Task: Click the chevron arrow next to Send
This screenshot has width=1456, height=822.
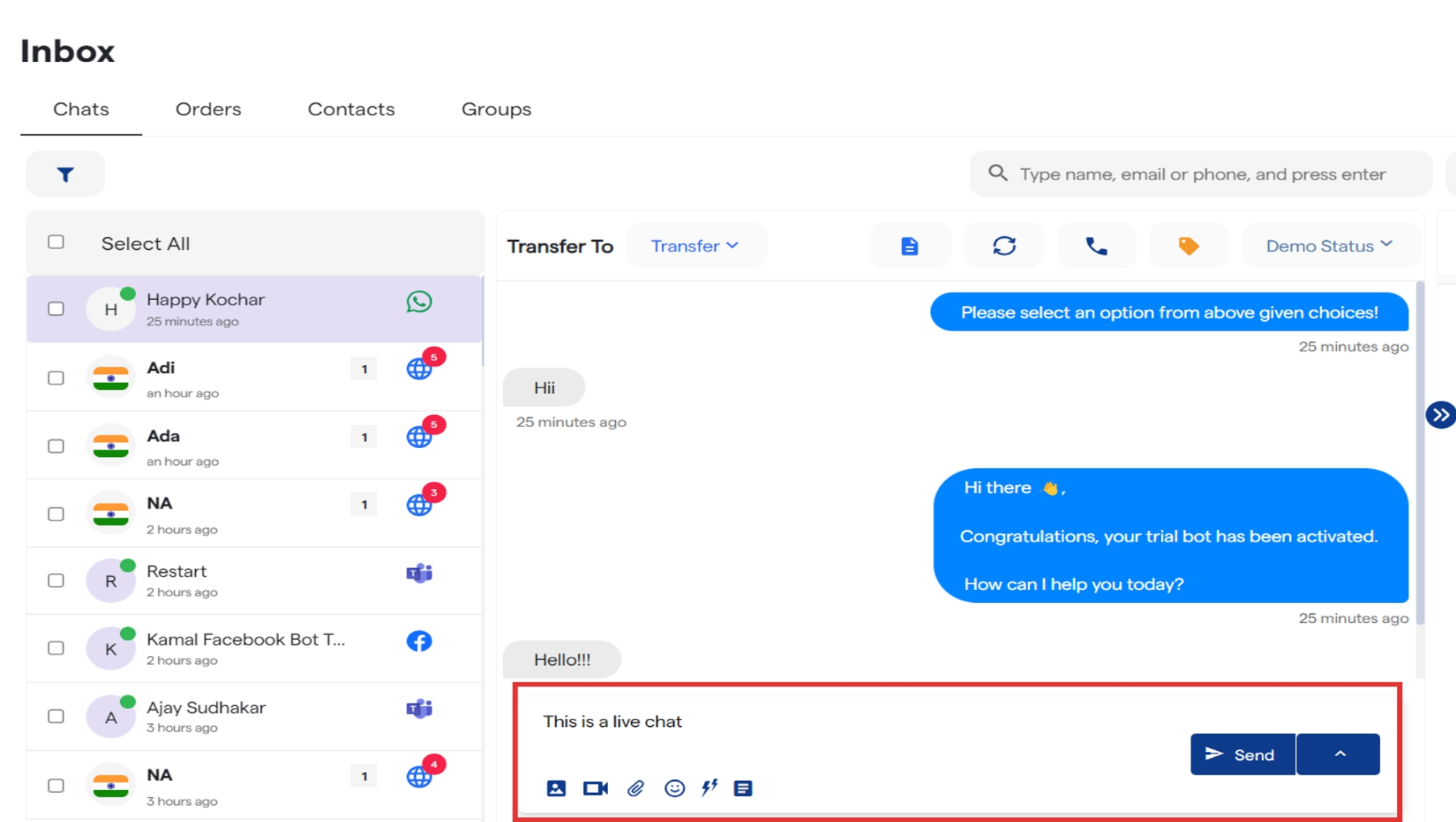Action: (1338, 753)
